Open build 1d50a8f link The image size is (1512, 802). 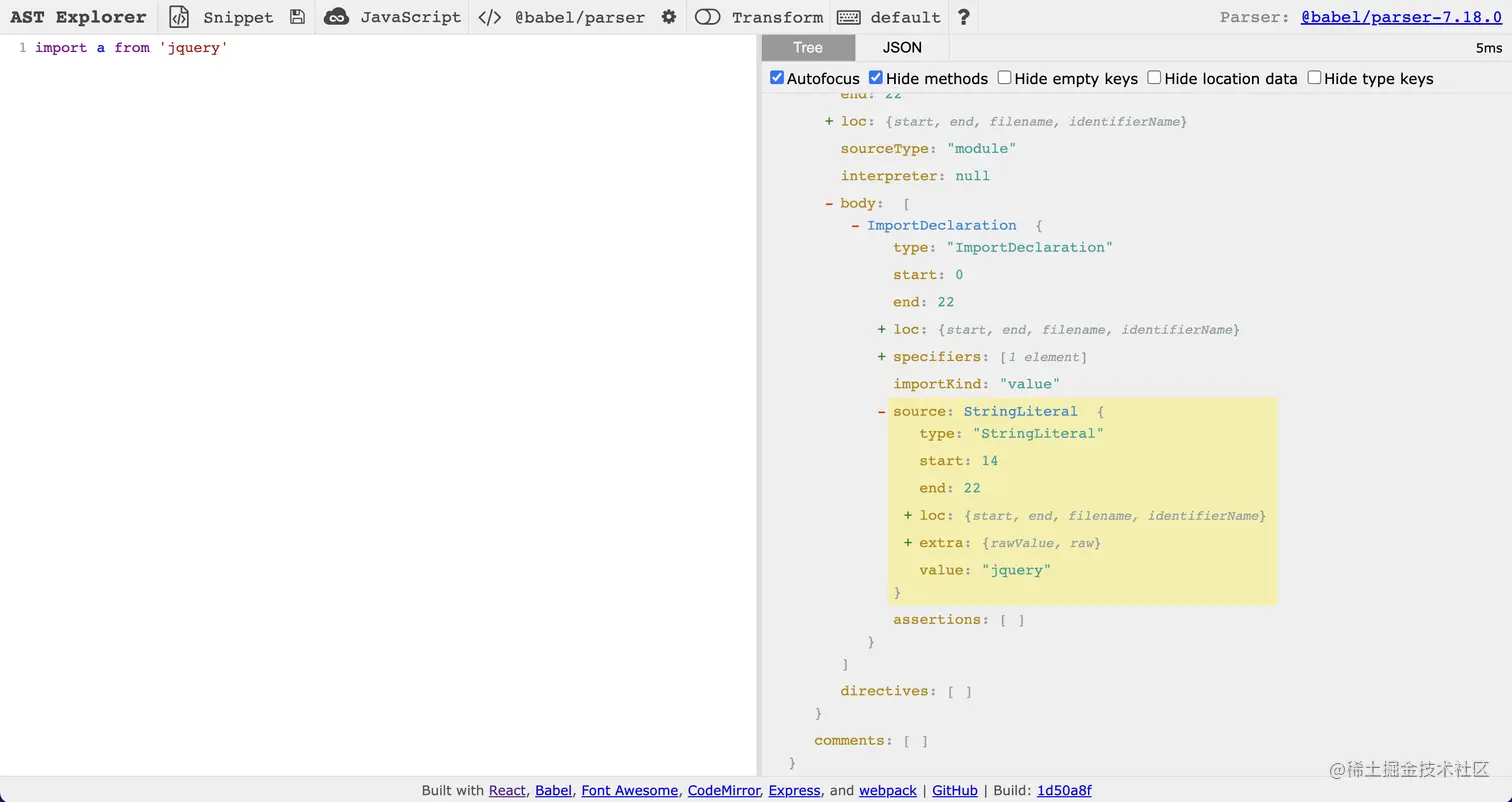pos(1064,790)
